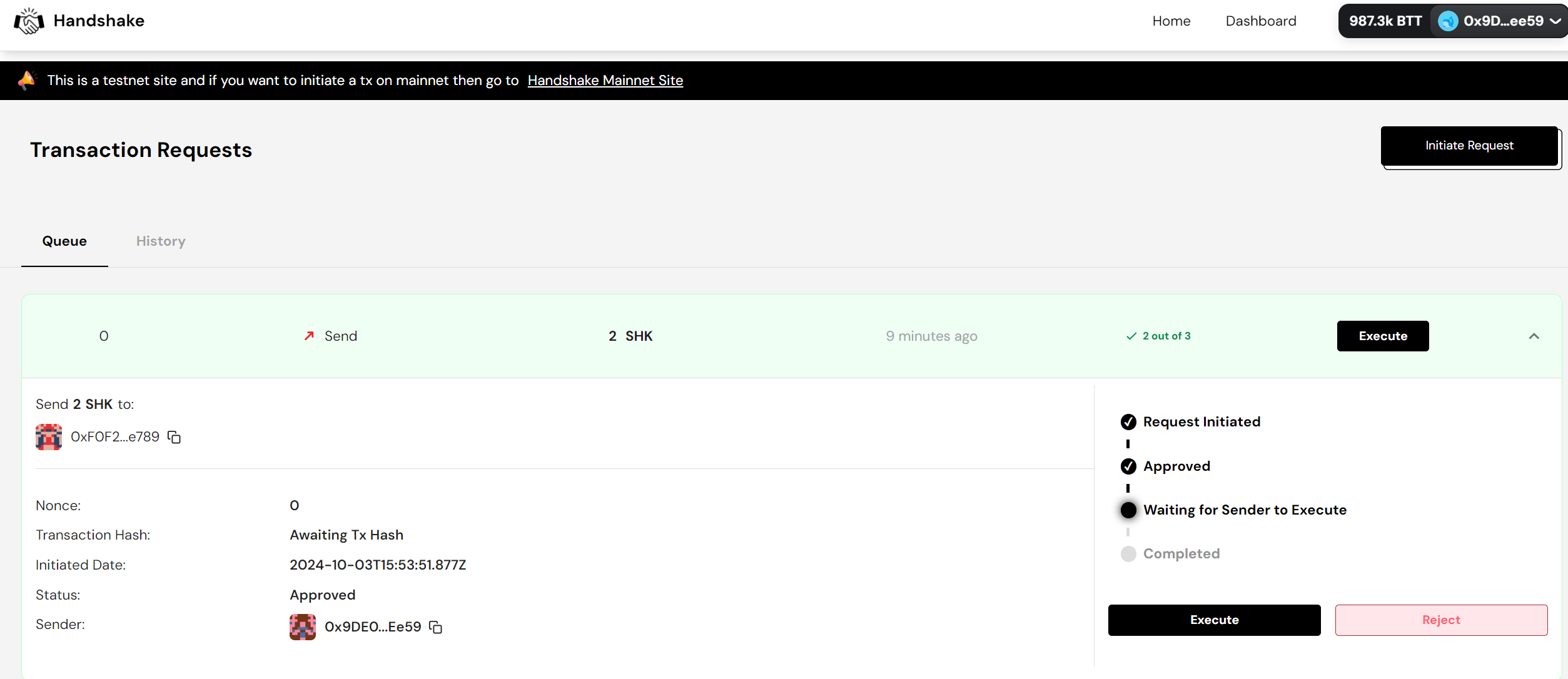Click the red Send arrow icon

pos(309,336)
